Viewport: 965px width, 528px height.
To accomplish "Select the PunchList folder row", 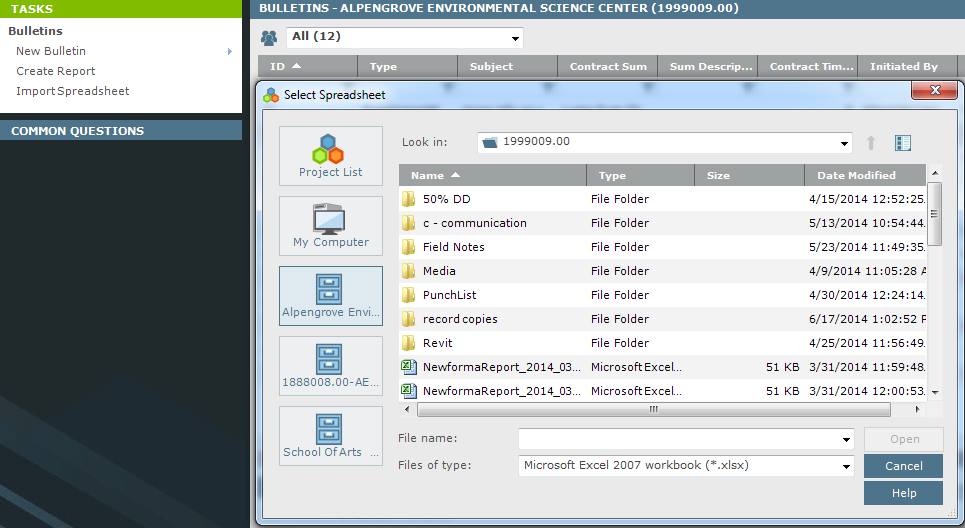I will [662, 295].
